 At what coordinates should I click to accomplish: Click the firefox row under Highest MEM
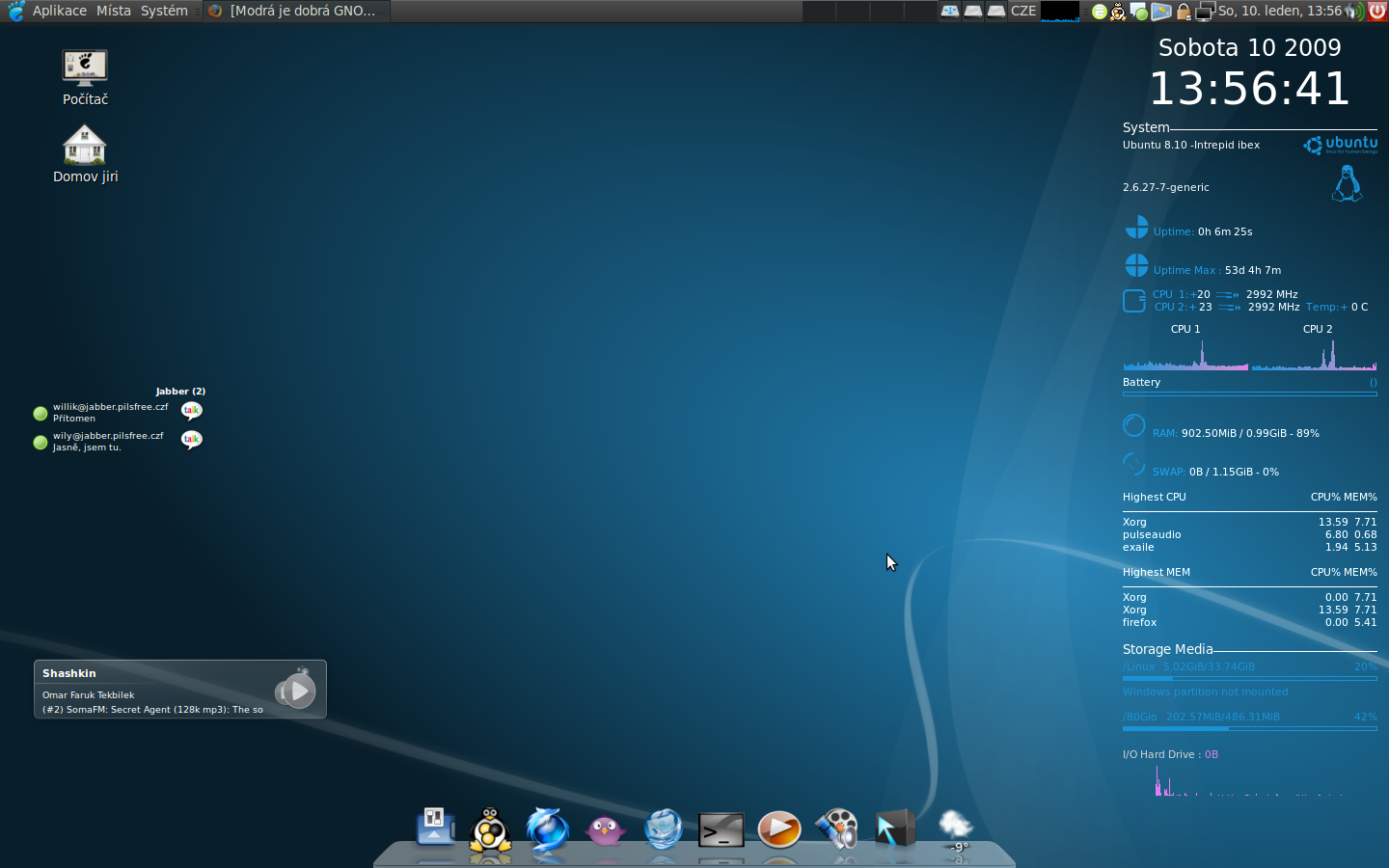1250,622
